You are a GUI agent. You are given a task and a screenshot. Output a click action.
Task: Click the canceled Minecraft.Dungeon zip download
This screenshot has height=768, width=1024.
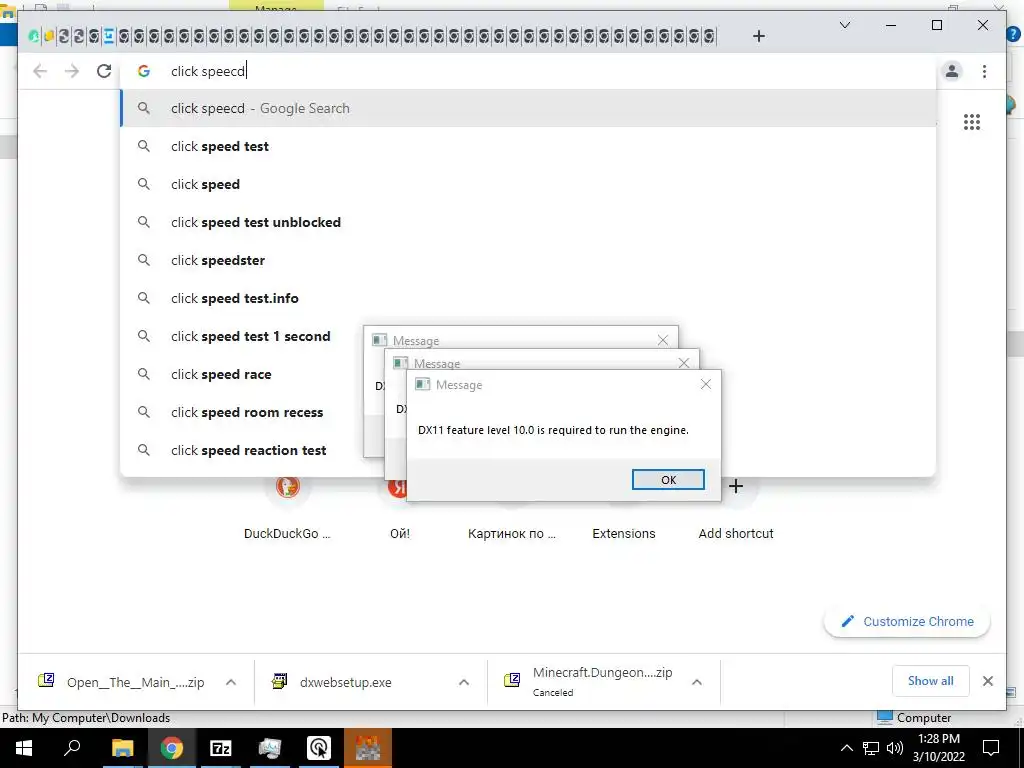point(588,681)
